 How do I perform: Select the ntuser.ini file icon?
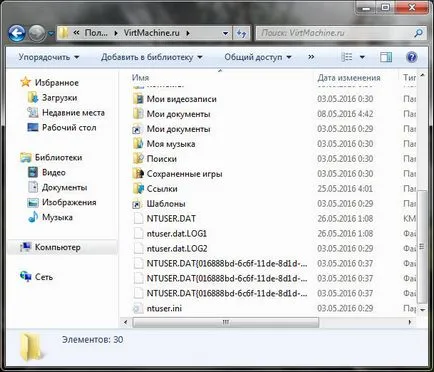138,308
